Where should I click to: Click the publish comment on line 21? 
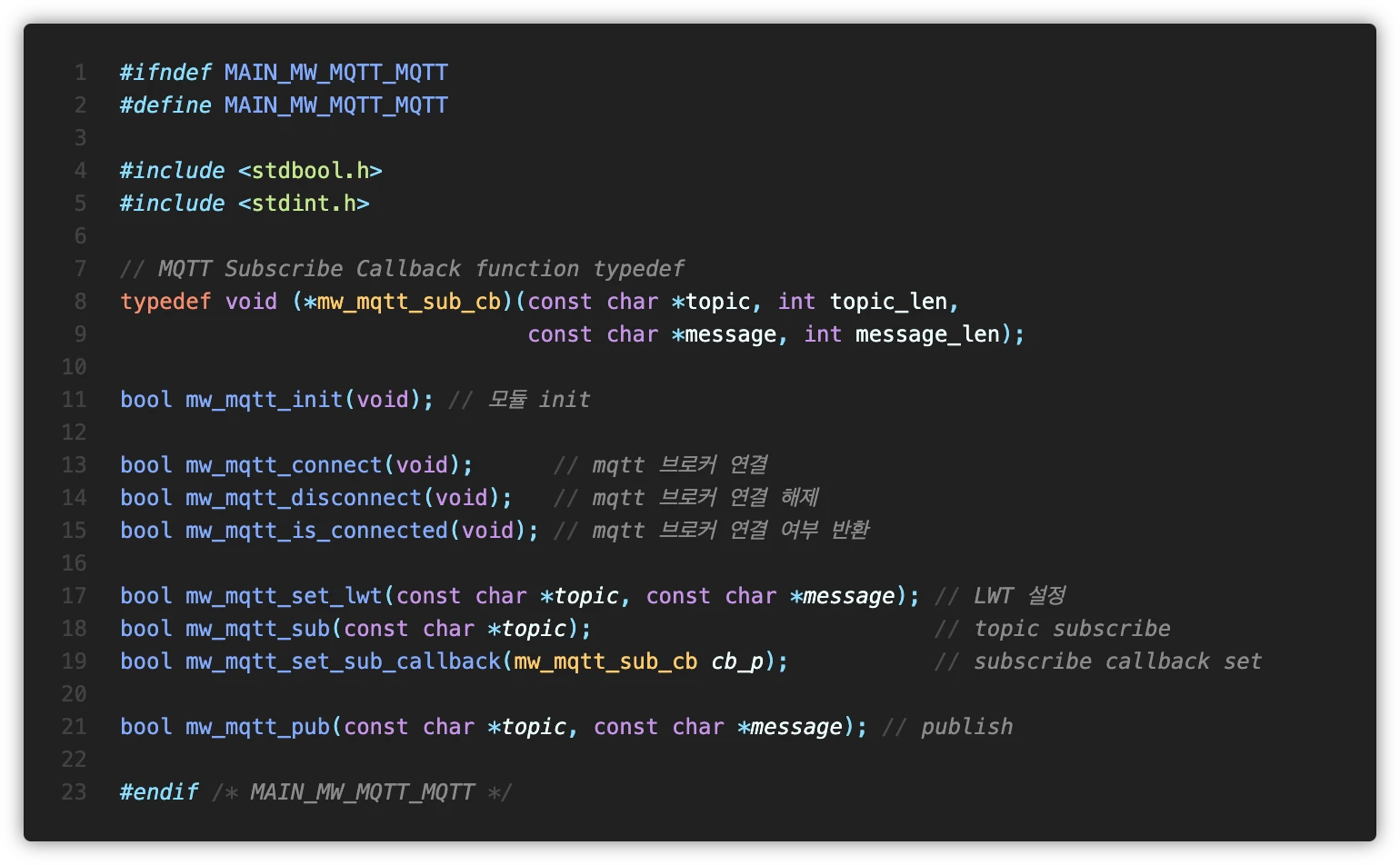tap(966, 726)
